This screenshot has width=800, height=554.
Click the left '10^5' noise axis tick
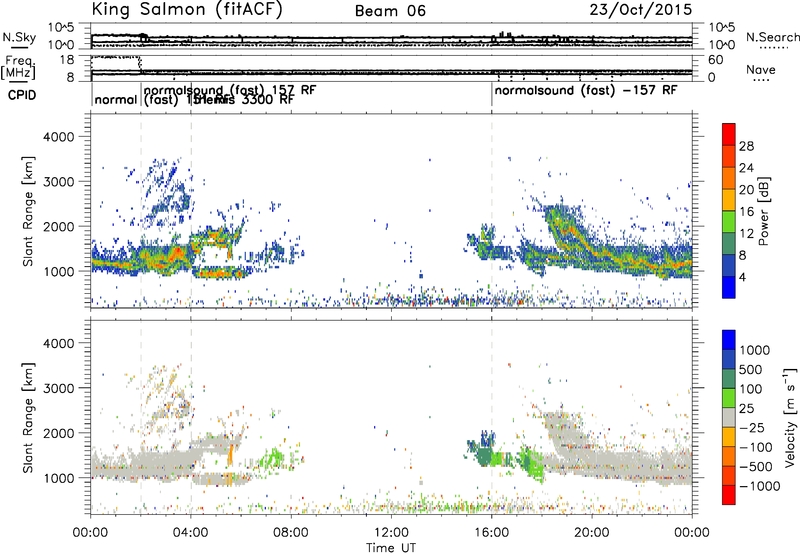61,27
